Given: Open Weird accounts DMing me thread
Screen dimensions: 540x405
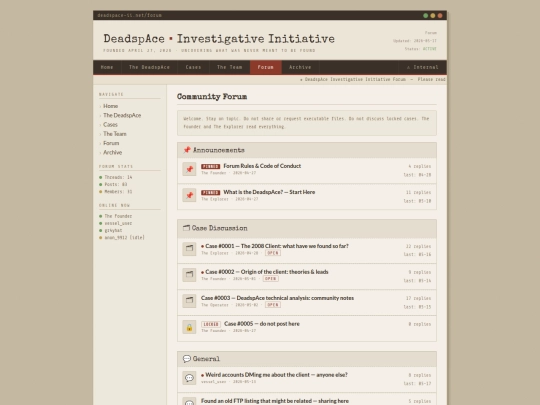Looking at the screenshot, I should tap(277, 375).
